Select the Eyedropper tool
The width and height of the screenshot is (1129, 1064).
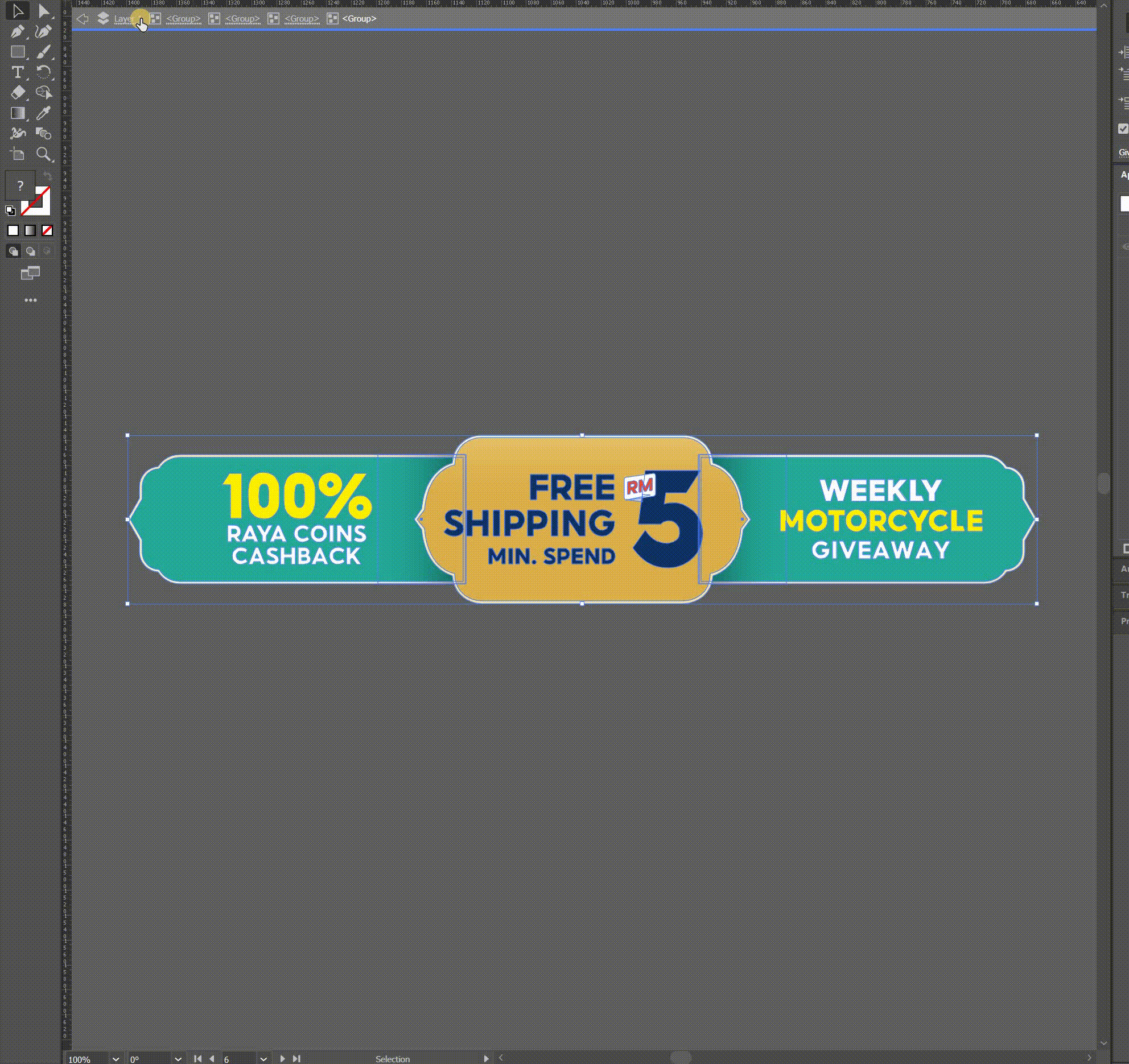[x=44, y=113]
